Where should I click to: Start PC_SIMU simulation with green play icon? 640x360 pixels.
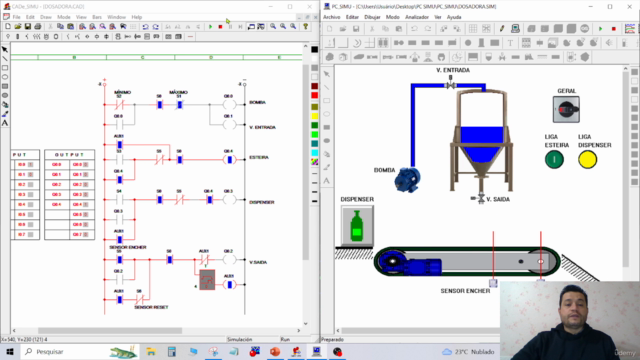600,29
